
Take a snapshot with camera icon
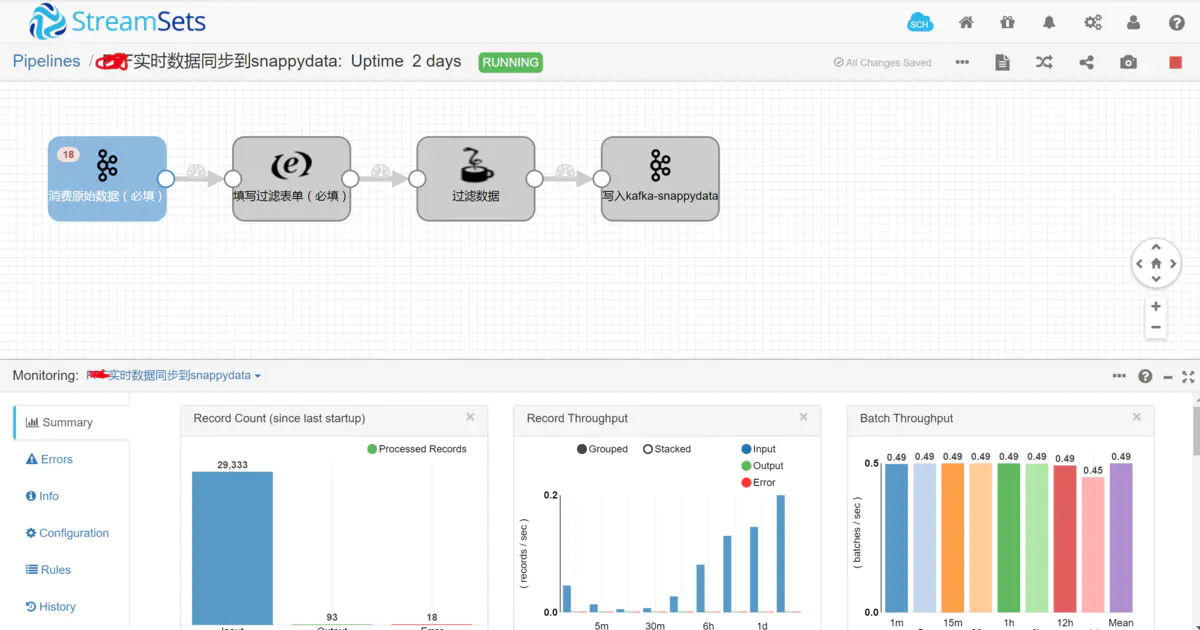(x=1128, y=62)
